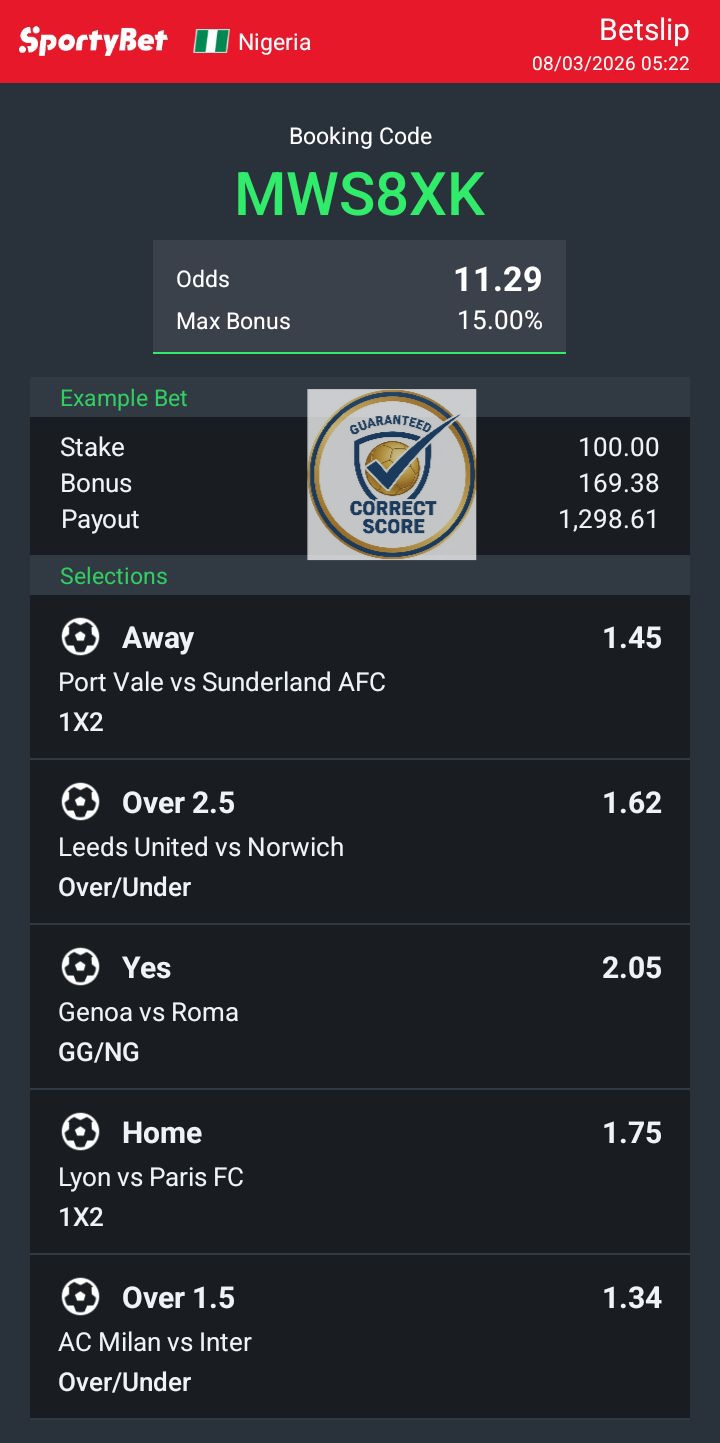Click the Guaranteed Correct Score badge
The height and width of the screenshot is (1443, 720).
click(392, 474)
